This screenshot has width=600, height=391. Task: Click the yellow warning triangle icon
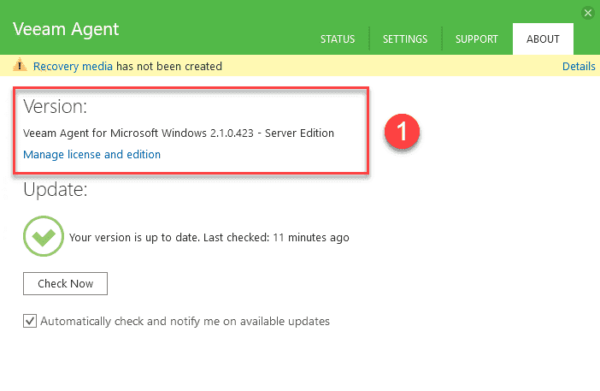pyautogui.click(x=20, y=65)
